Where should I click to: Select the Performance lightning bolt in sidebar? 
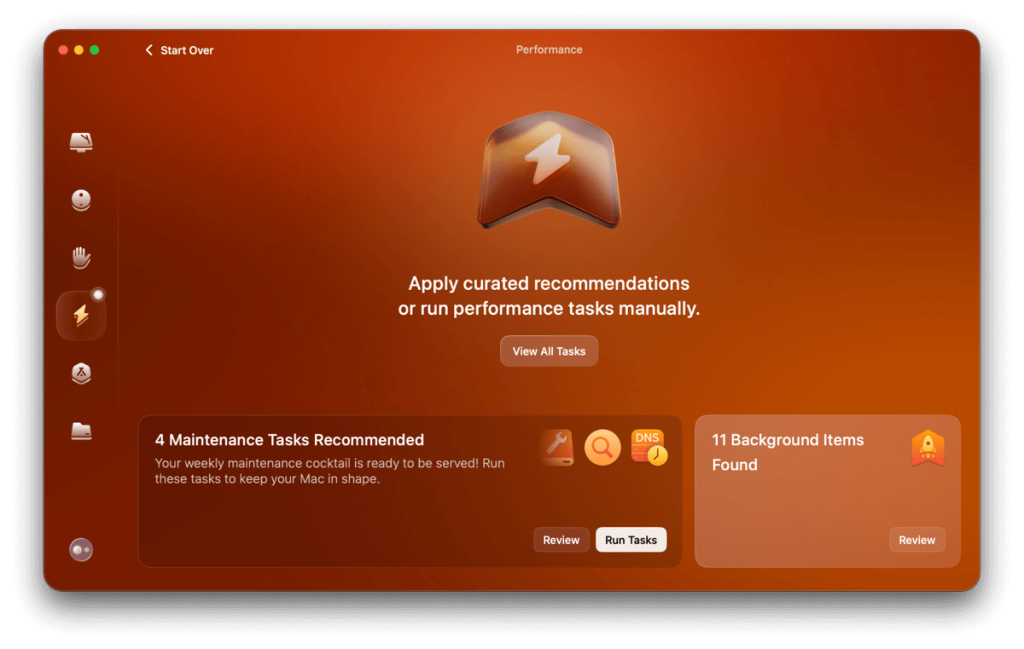pyautogui.click(x=81, y=315)
